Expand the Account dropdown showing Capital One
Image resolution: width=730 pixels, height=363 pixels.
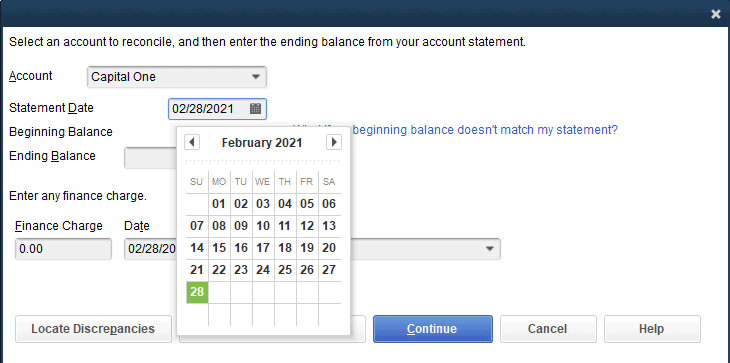pyautogui.click(x=177, y=77)
